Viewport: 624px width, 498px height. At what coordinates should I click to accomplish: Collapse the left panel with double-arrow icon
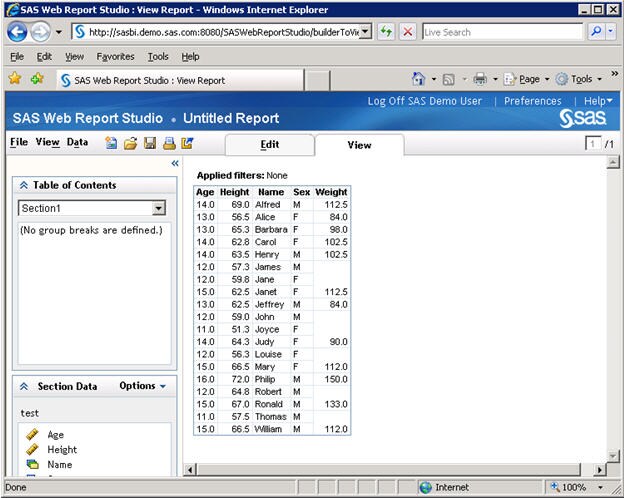tap(174, 163)
